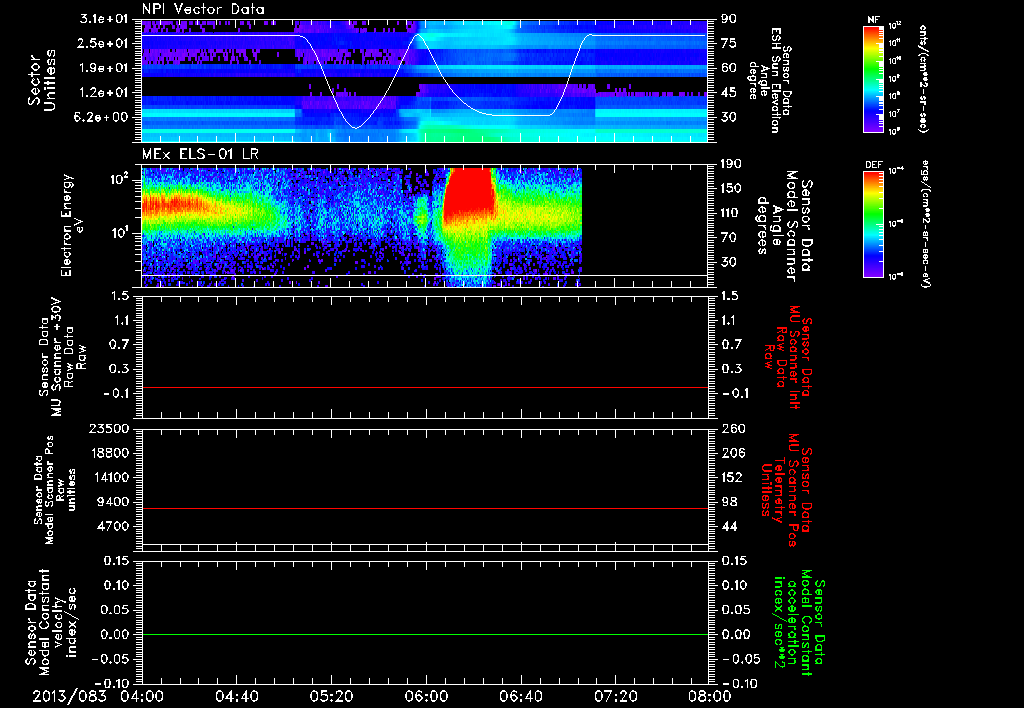Click the "MU Scanner +30V Raw Data" axis label
The image size is (1024, 708).
63,357
